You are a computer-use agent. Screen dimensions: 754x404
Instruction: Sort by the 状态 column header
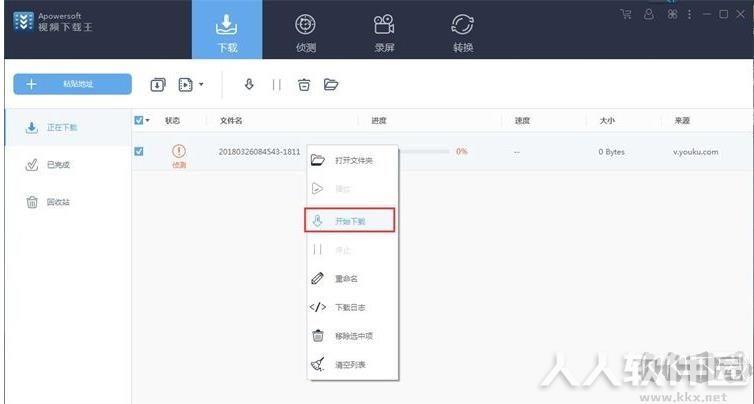172,121
